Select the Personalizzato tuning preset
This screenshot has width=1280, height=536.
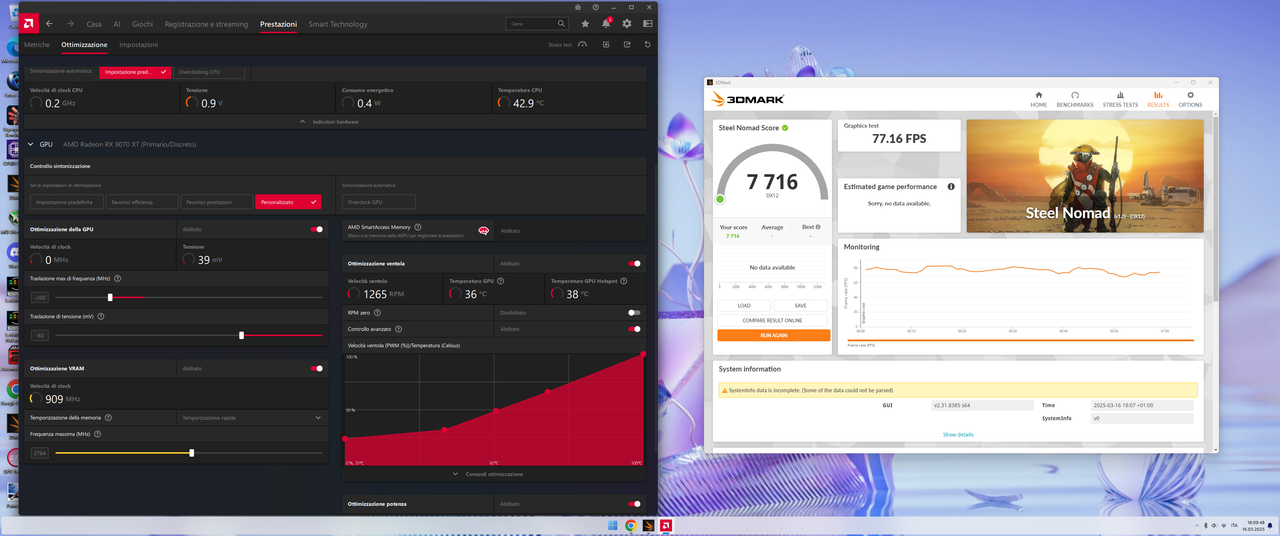click(x=288, y=202)
